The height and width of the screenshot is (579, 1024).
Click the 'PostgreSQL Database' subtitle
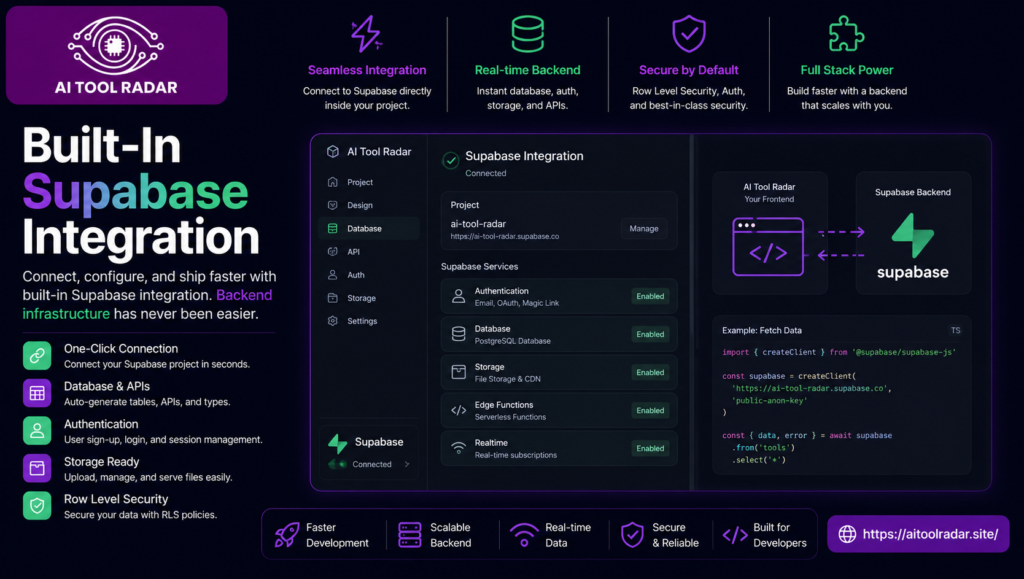pos(513,341)
